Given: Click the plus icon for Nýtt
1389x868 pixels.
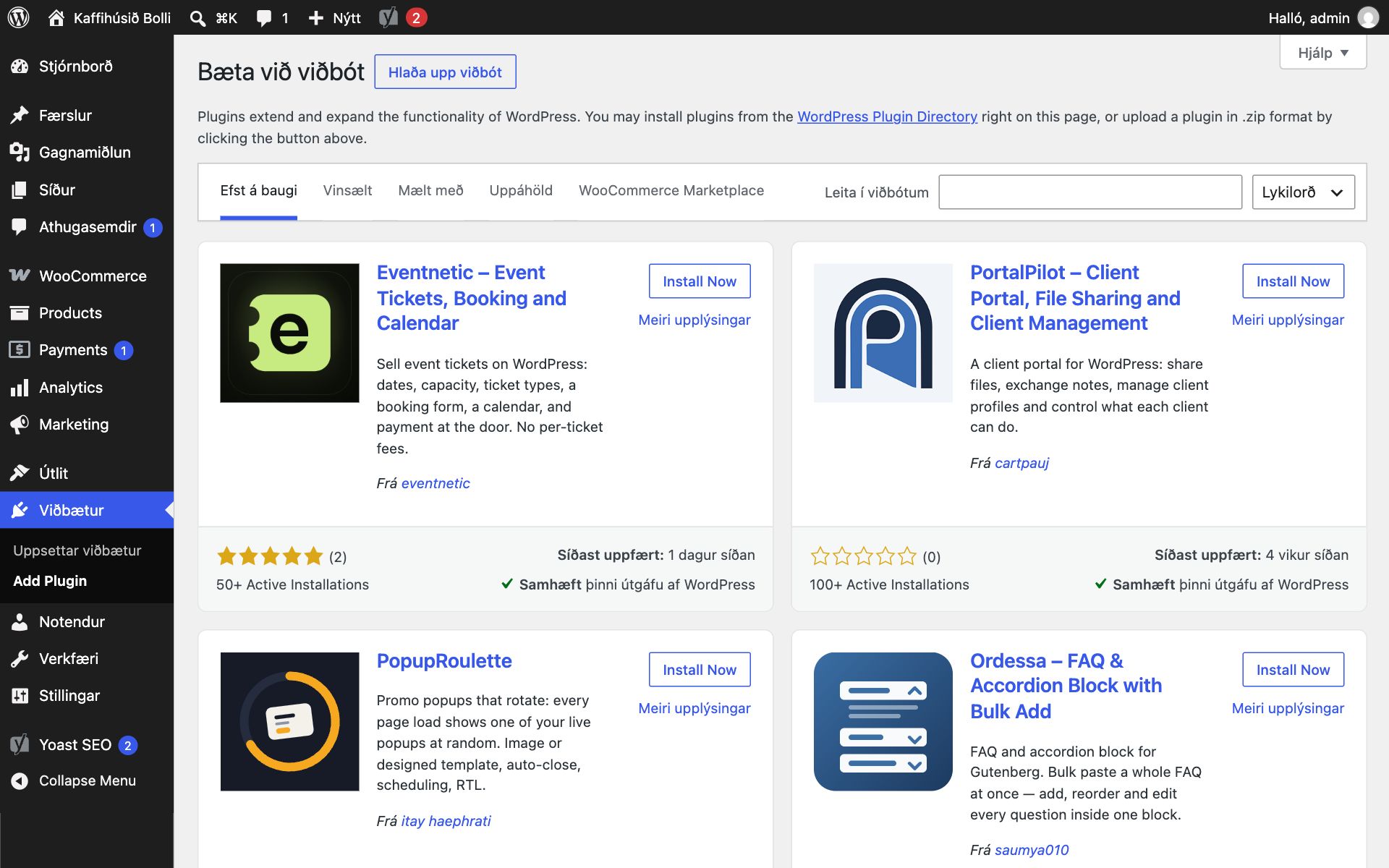Looking at the screenshot, I should (x=316, y=18).
